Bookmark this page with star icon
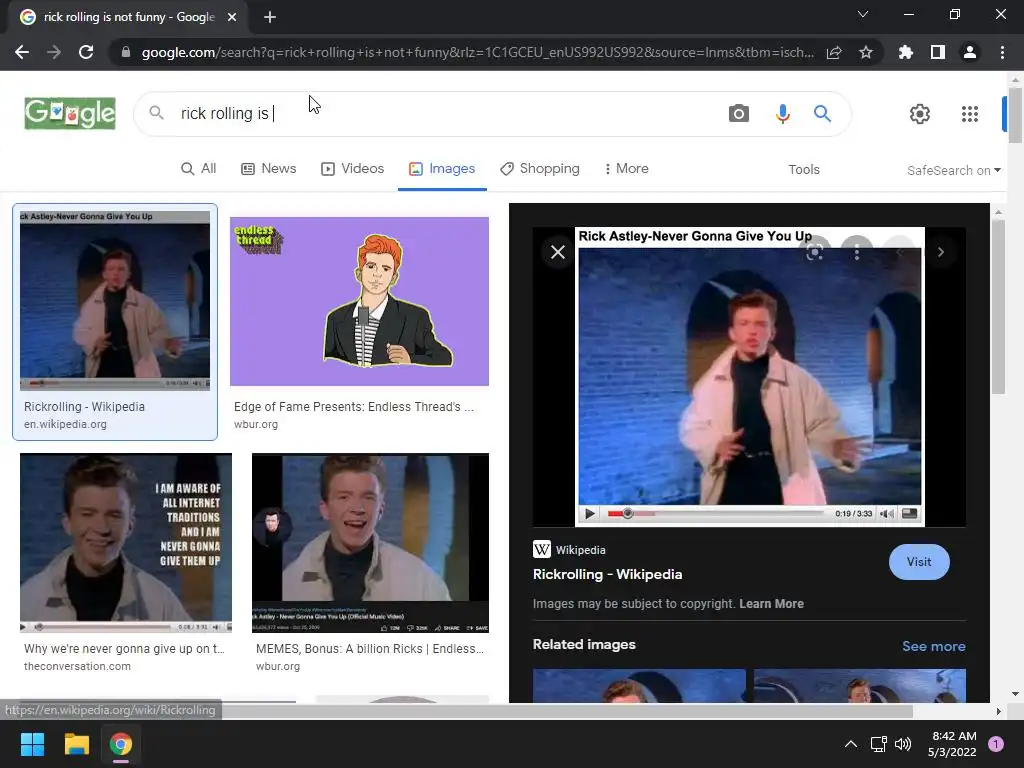This screenshot has width=1024, height=768. click(x=865, y=52)
